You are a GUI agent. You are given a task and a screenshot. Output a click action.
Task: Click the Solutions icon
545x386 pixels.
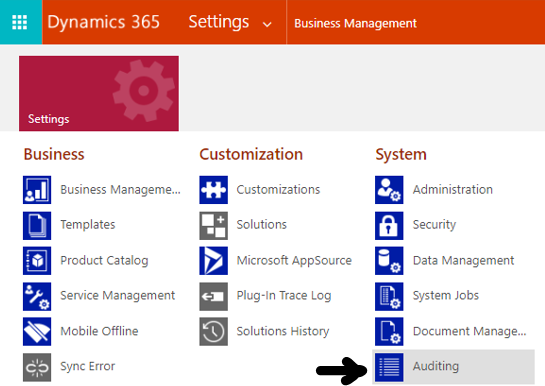point(213,225)
